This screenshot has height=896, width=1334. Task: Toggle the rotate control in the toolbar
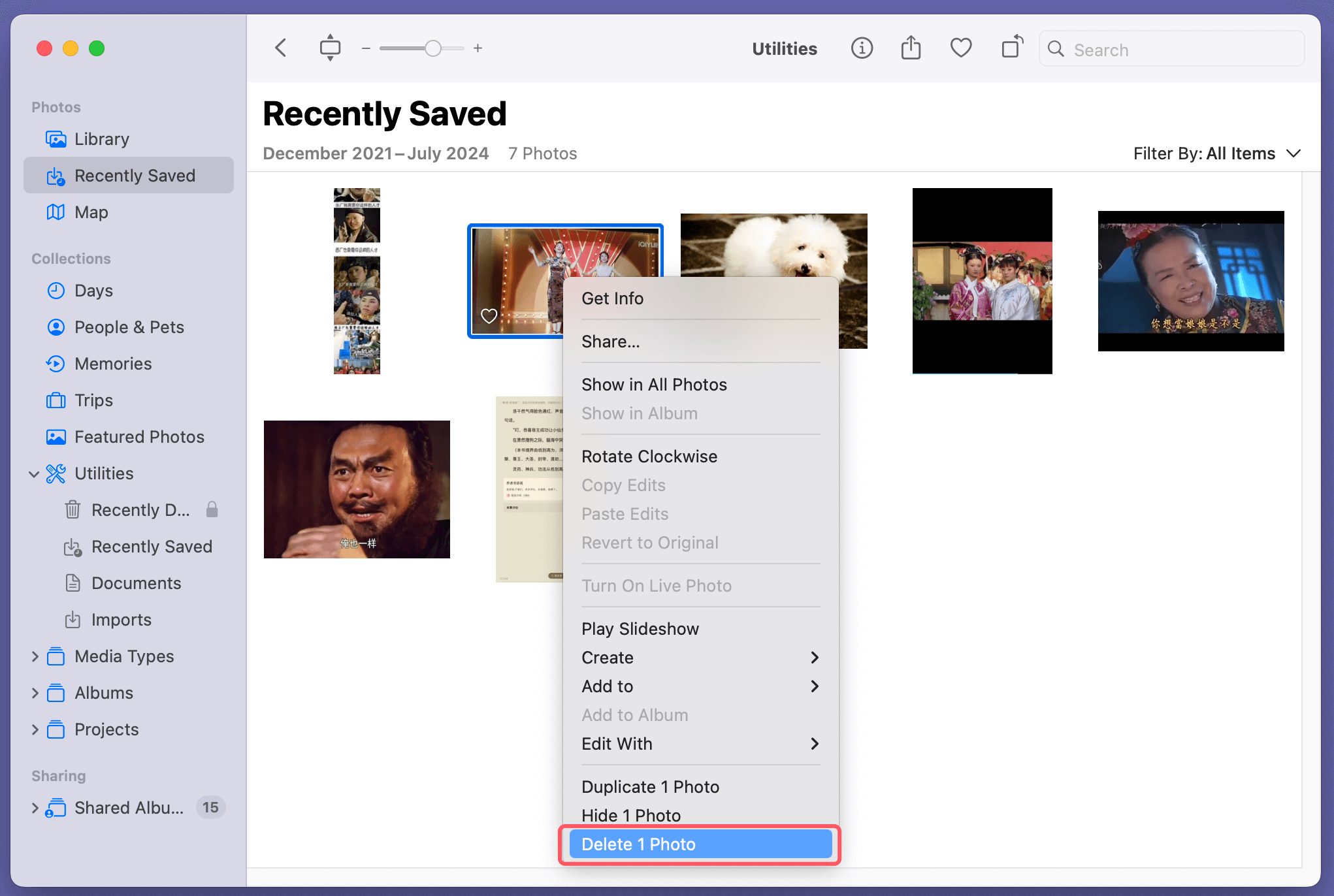click(1011, 48)
